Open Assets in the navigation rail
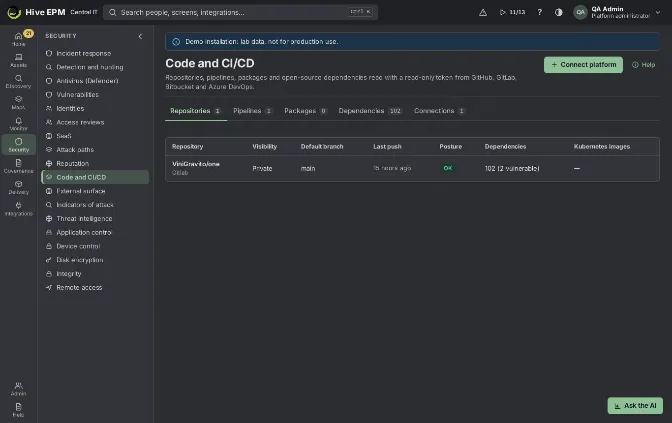This screenshot has height=423, width=672. [18, 60]
